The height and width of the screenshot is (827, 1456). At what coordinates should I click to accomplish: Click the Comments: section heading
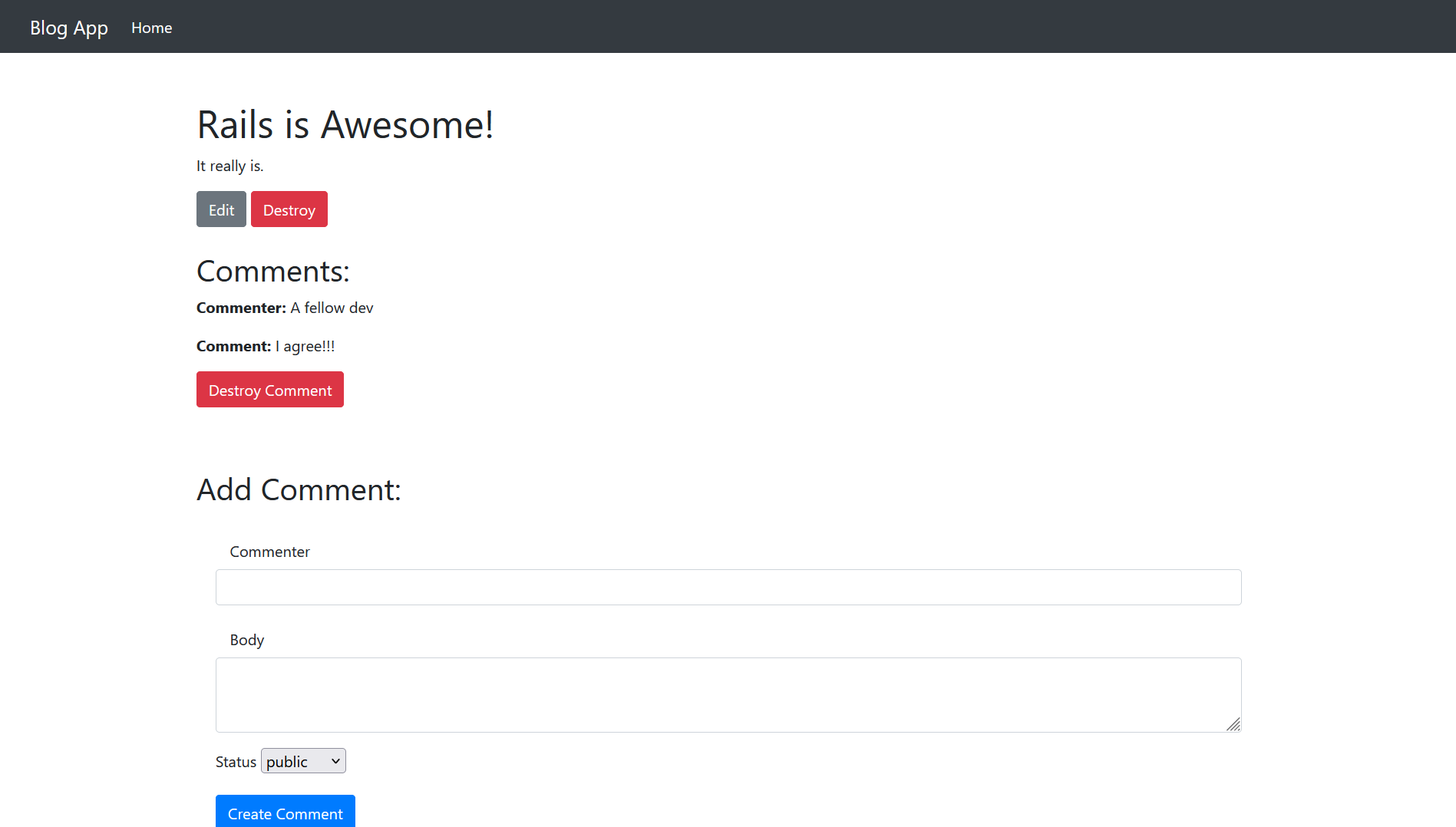tap(272, 271)
